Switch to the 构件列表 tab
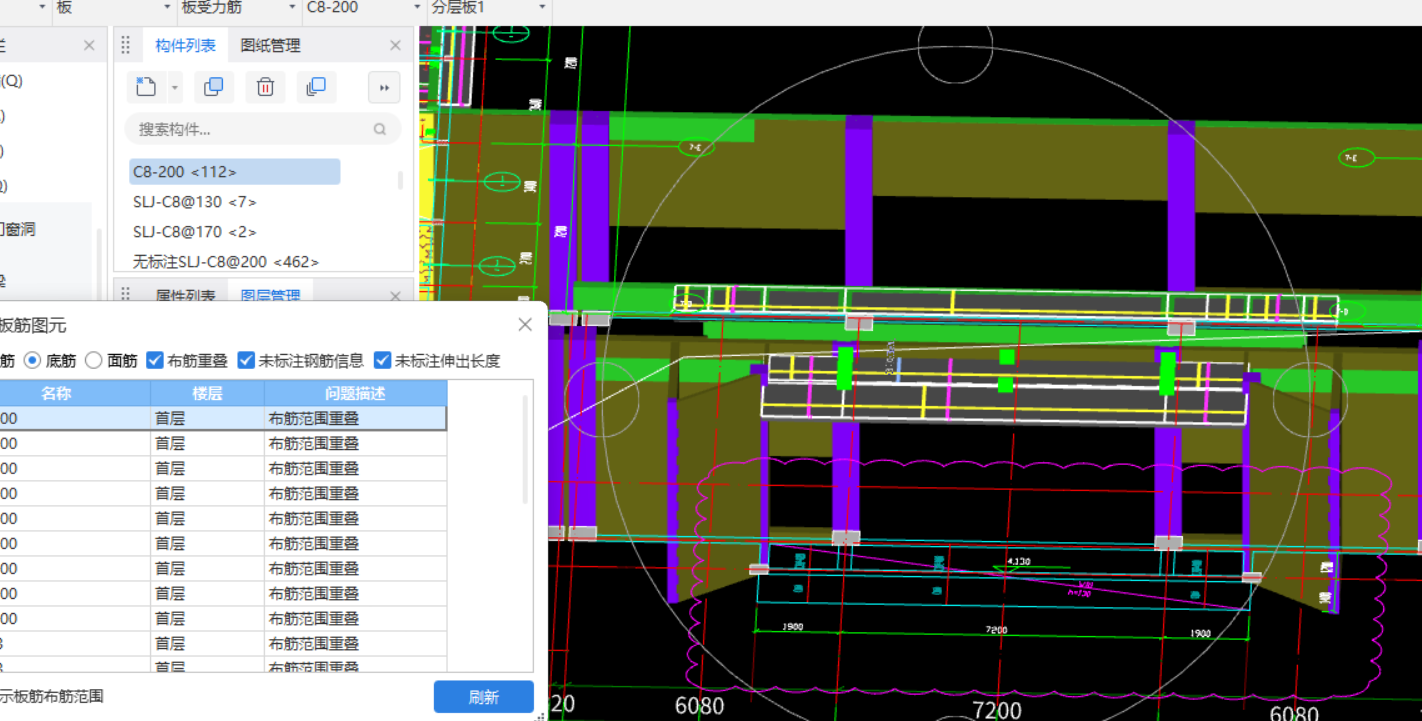Screen dimensions: 1422x721 click(185, 45)
